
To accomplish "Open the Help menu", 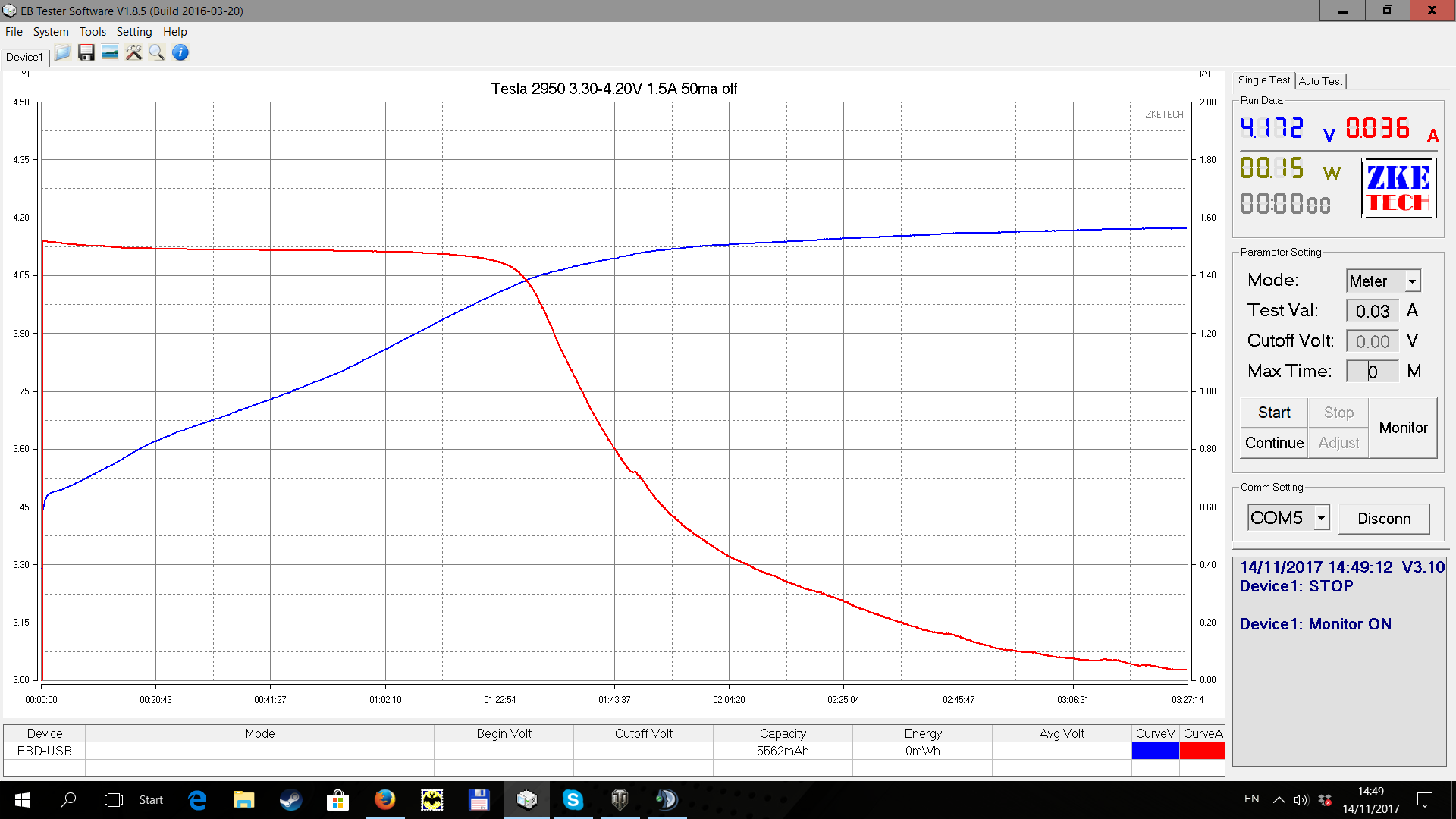I will [x=175, y=32].
